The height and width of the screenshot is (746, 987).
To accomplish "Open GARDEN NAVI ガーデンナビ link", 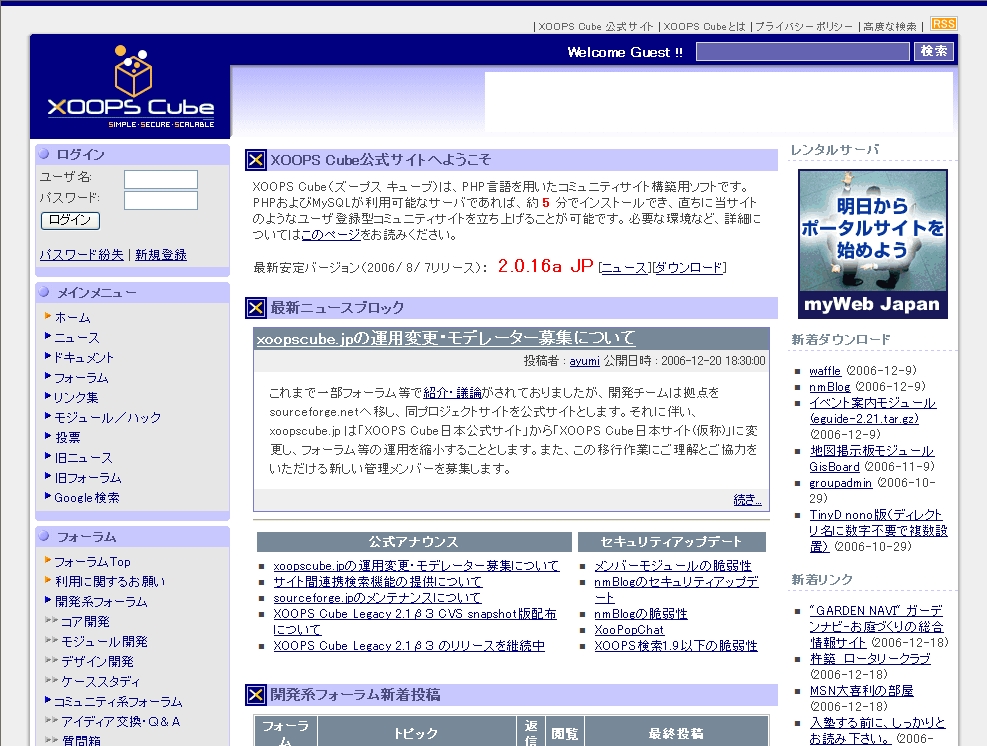I will click(877, 626).
